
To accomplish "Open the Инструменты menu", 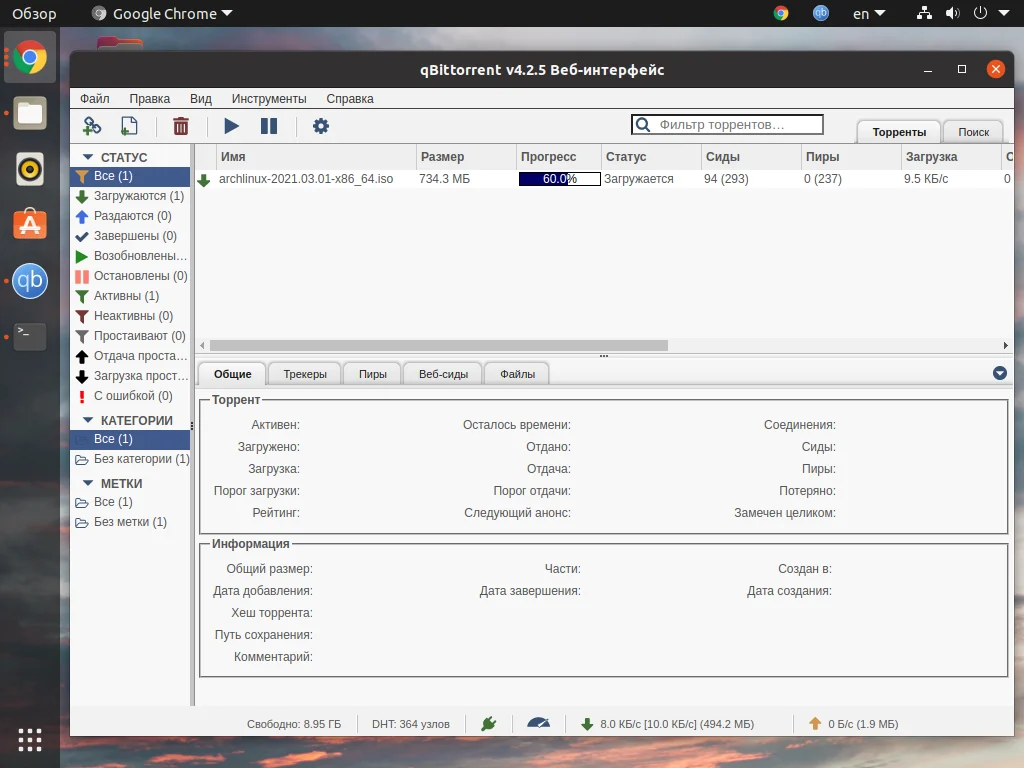I will [269, 99].
